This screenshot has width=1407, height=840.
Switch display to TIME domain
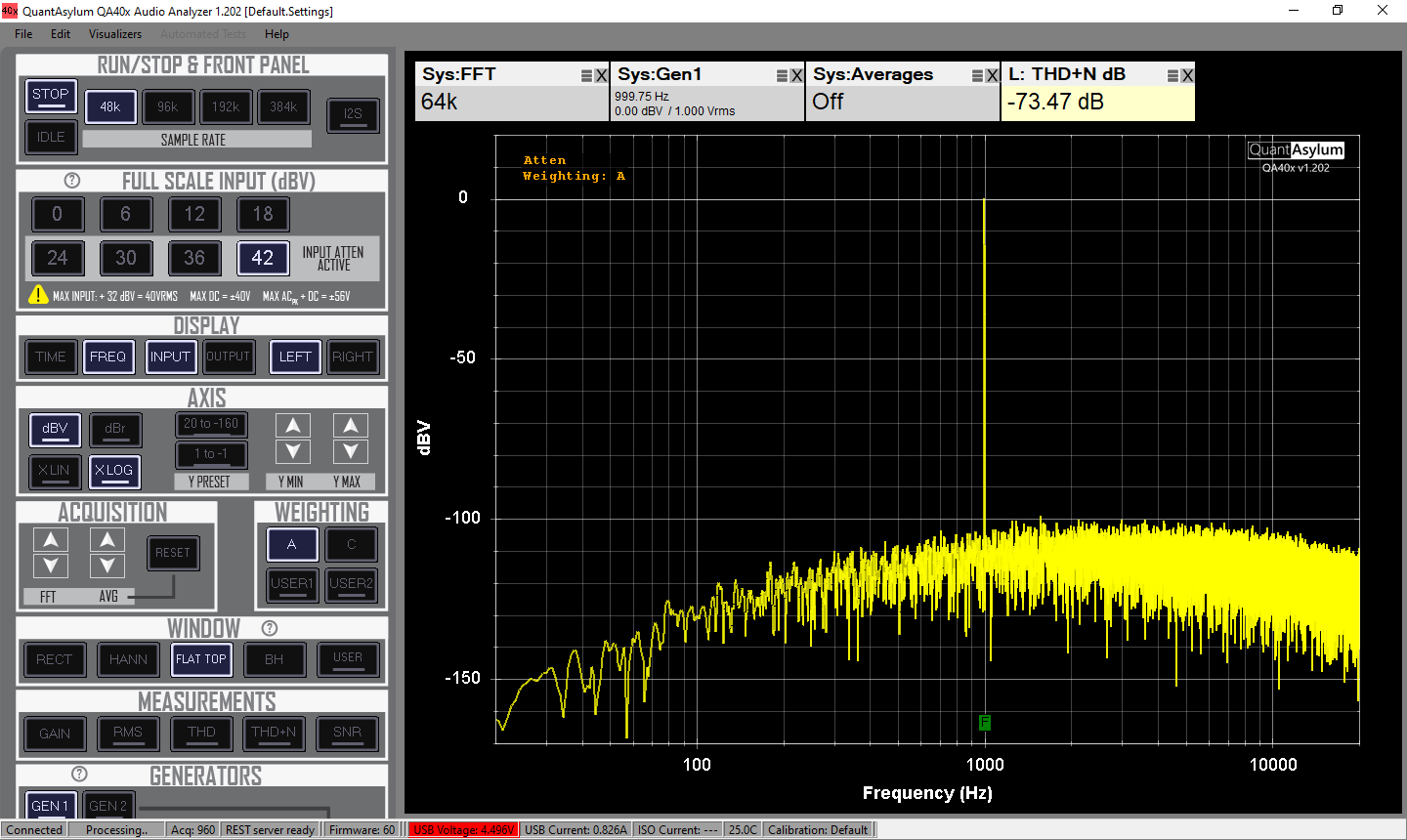pyautogui.click(x=51, y=357)
